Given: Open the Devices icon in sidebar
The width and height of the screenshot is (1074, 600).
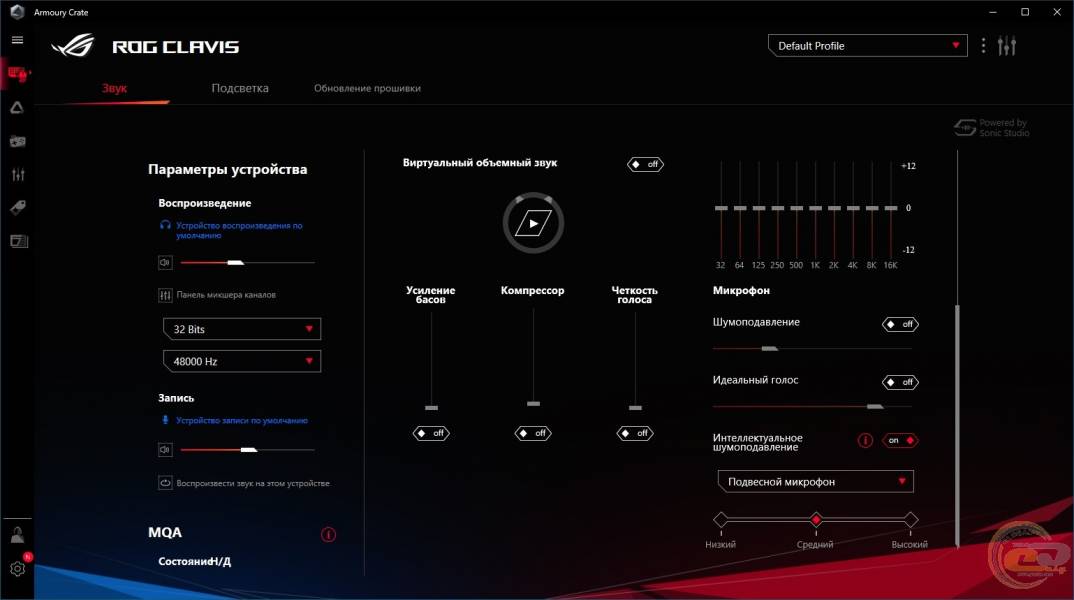Looking at the screenshot, I should click(x=18, y=73).
